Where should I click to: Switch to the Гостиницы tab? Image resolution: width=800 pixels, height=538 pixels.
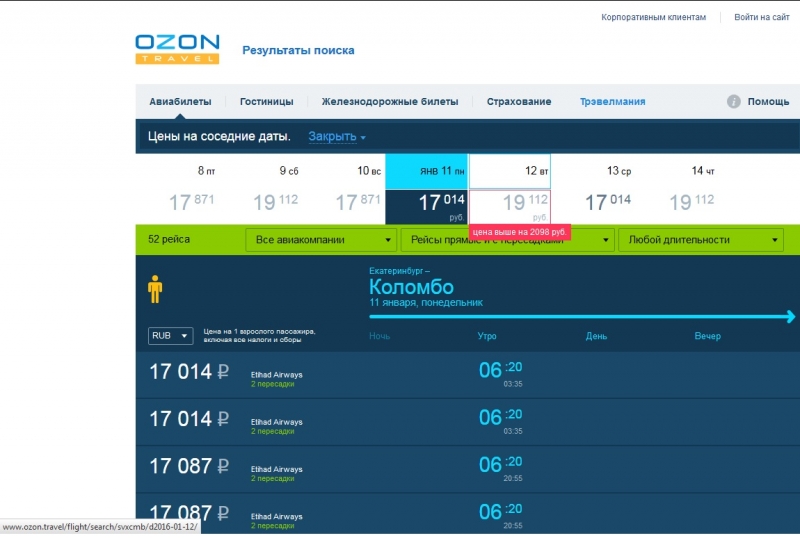[x=266, y=102]
